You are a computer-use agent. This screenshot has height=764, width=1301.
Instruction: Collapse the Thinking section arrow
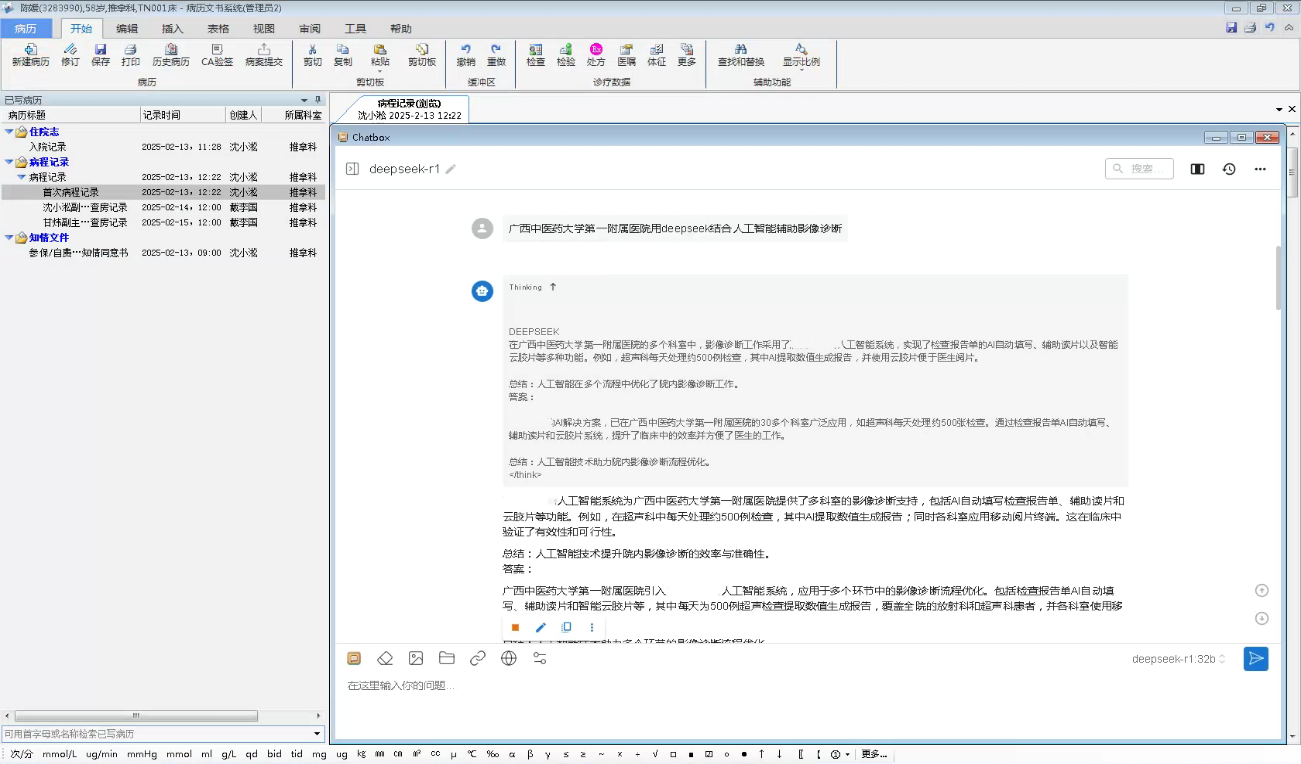tap(553, 287)
